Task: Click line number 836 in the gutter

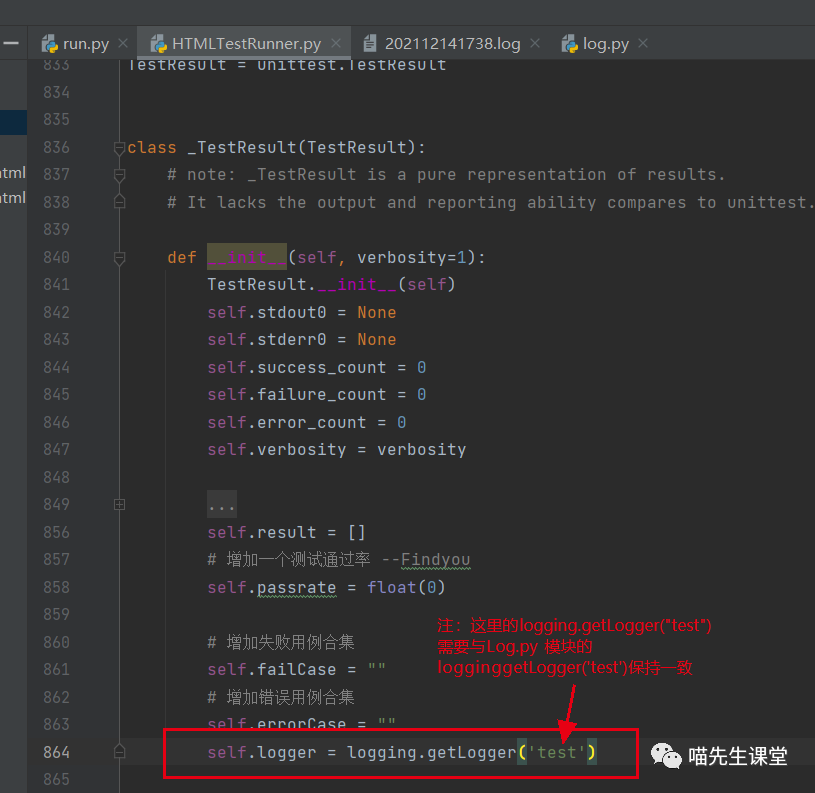Action: point(57,148)
